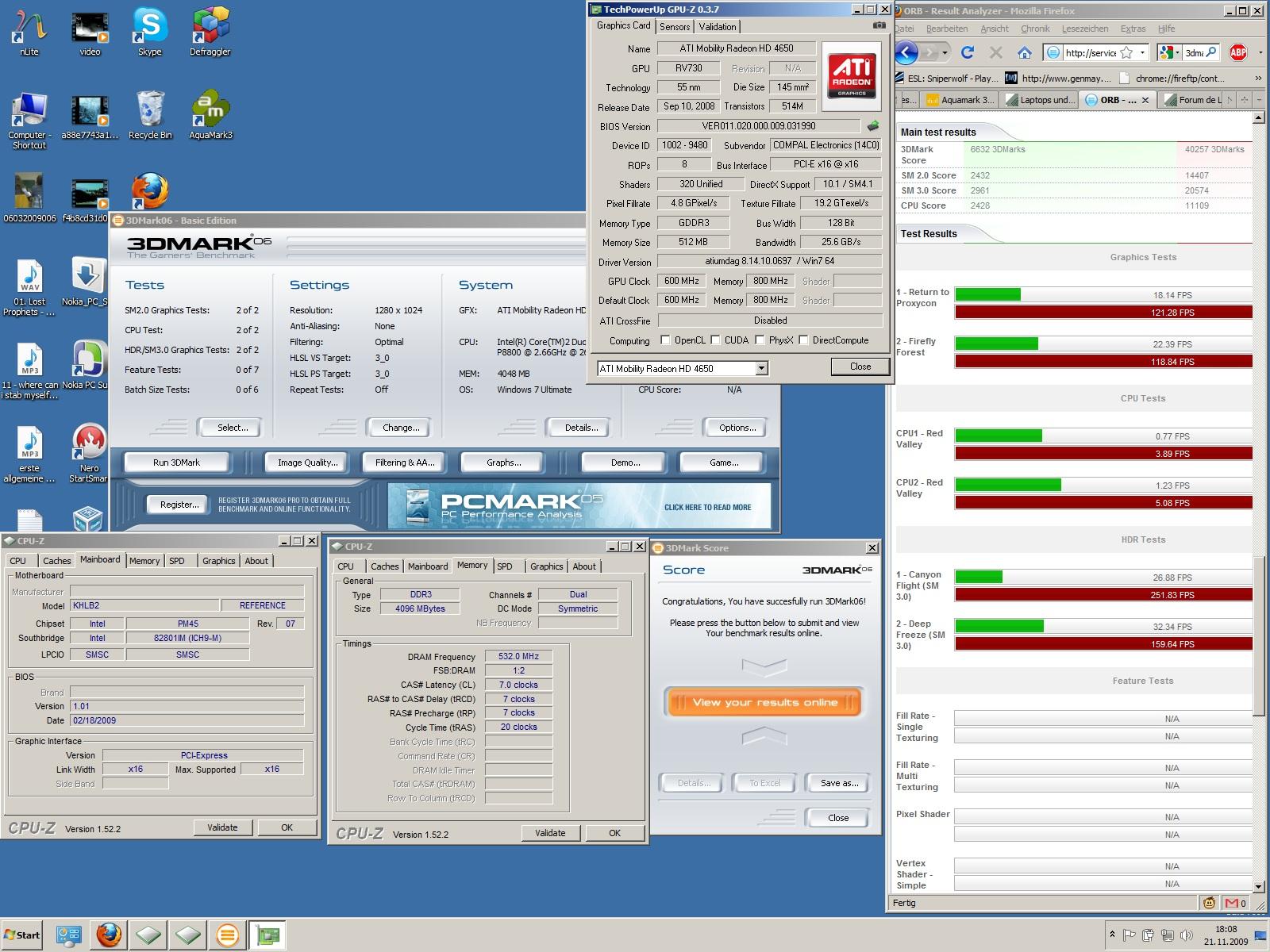Click the Firefox URL address field
The height and width of the screenshot is (952, 1270).
click(x=1090, y=52)
